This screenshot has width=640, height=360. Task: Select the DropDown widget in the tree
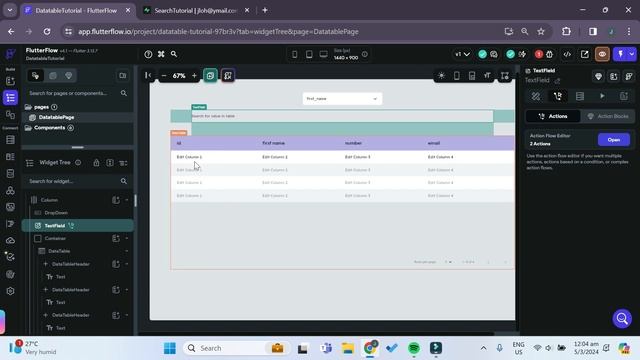(56, 213)
